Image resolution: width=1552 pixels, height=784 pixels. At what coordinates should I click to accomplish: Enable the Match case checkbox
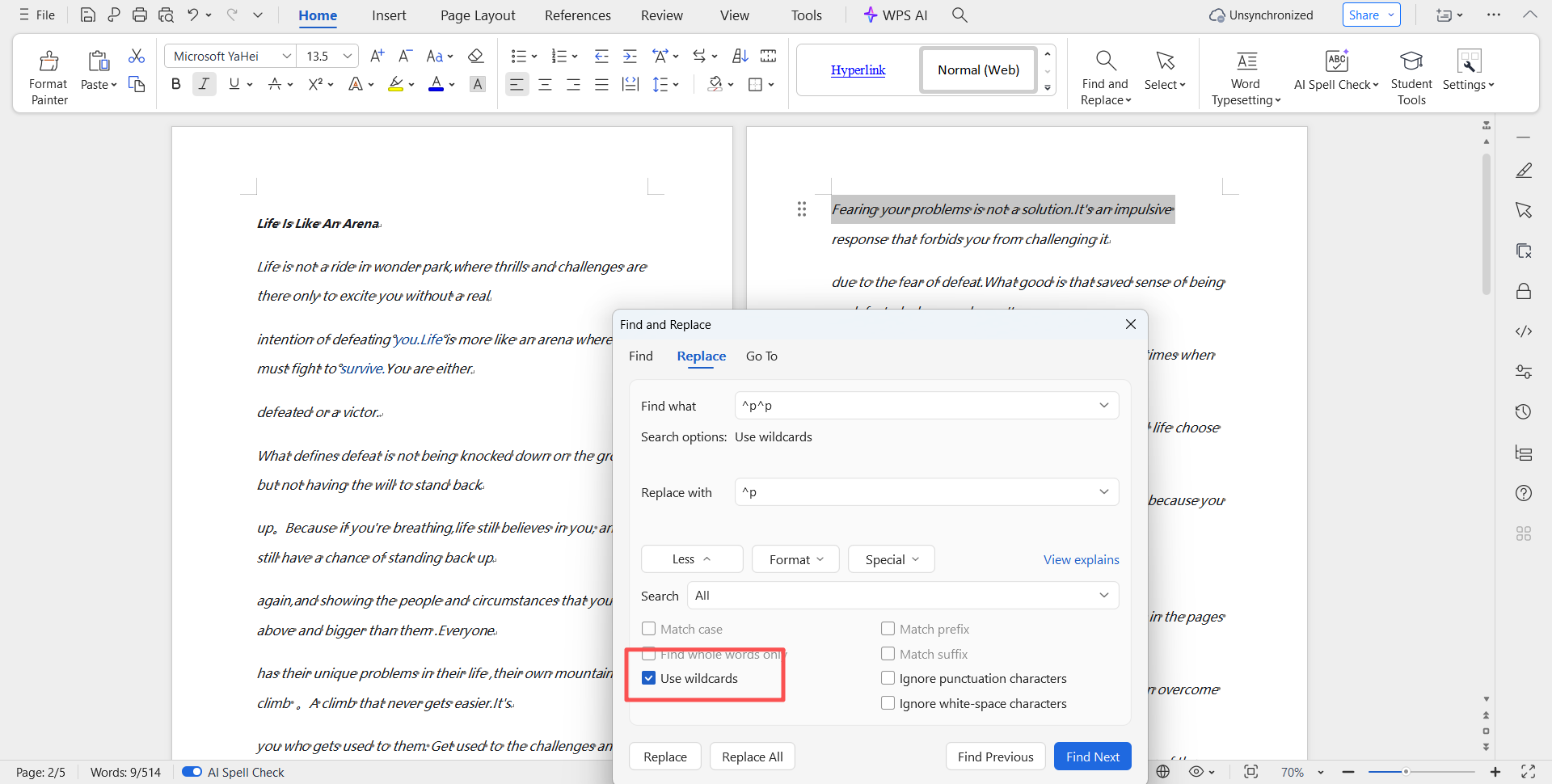pos(648,629)
